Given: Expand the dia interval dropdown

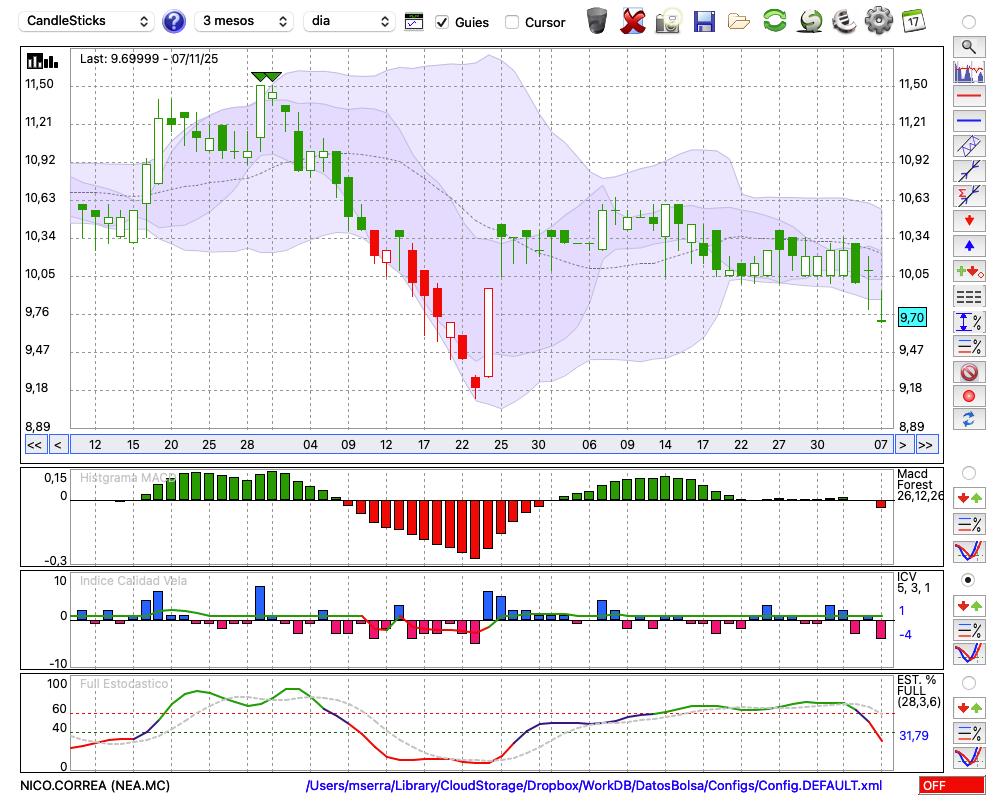Looking at the screenshot, I should [350, 21].
